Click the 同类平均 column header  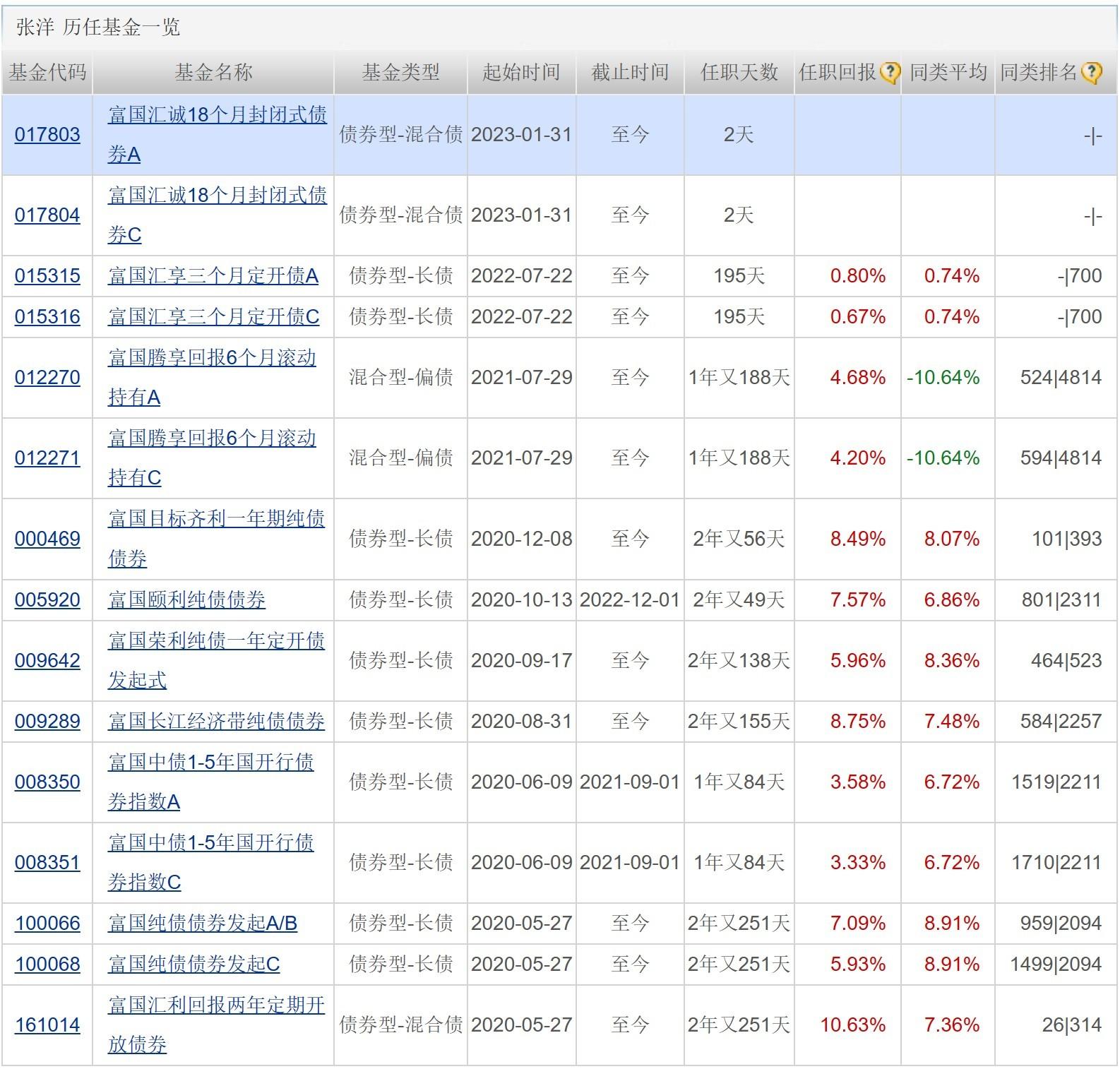pyautogui.click(x=948, y=72)
